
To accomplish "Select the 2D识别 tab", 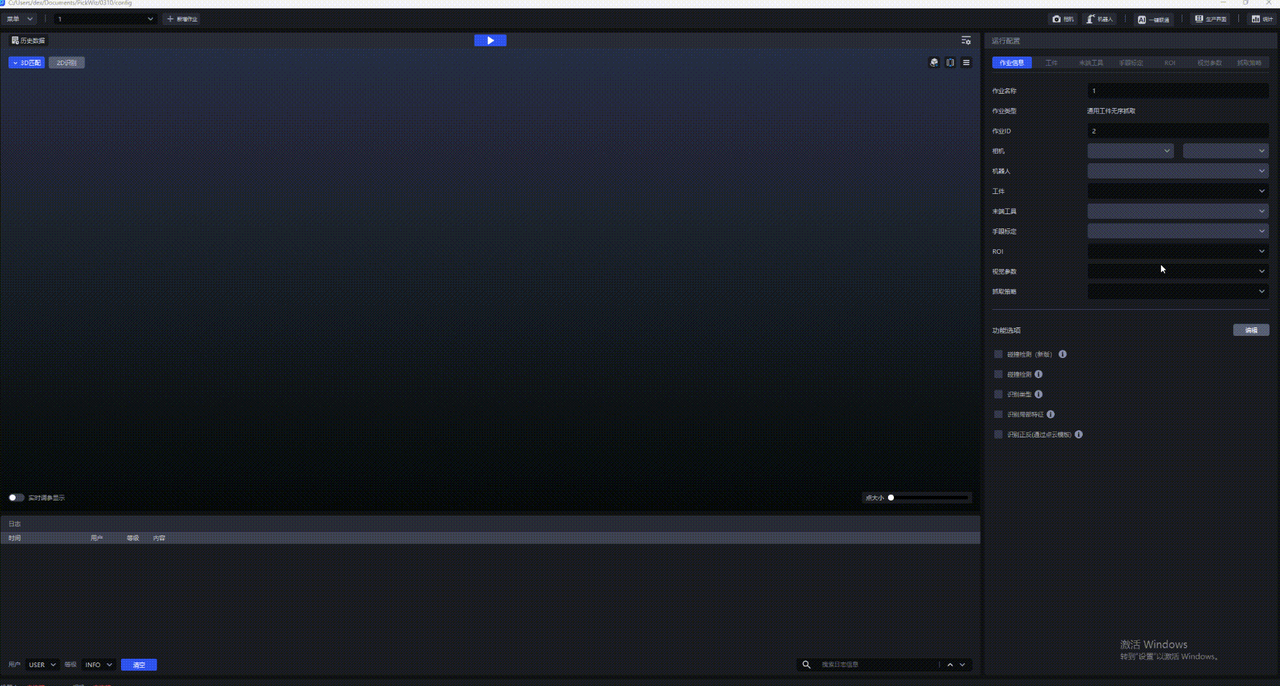I will pos(67,63).
